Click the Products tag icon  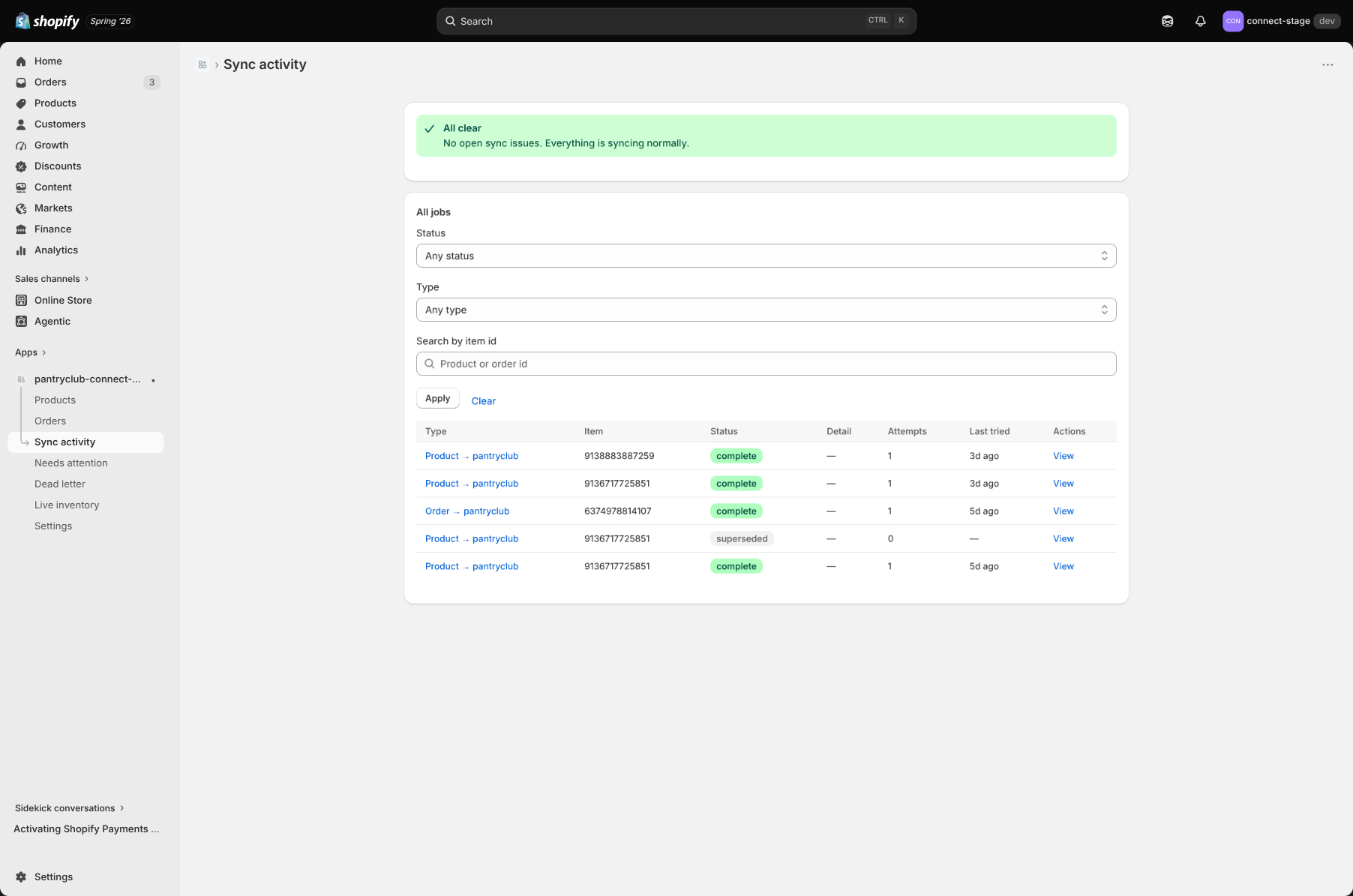(x=21, y=103)
